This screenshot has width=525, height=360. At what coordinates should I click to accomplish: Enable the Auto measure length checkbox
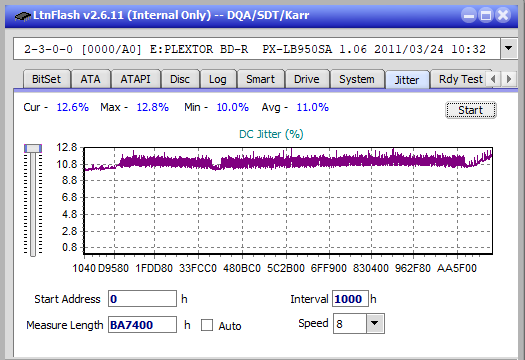207,325
